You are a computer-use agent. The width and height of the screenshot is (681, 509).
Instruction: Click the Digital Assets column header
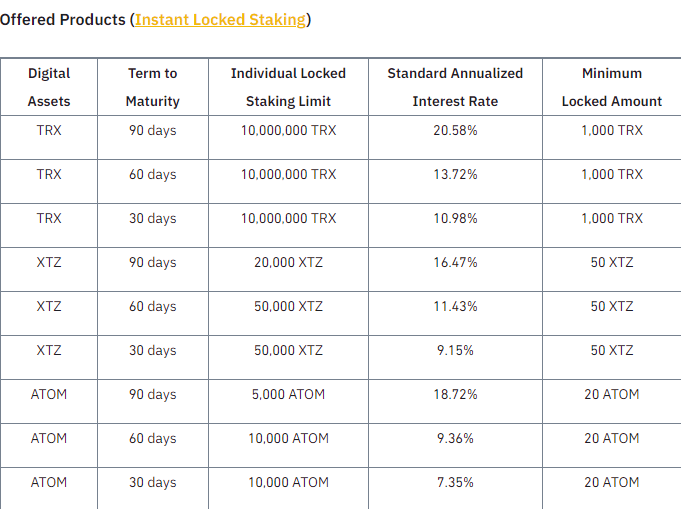tap(49, 87)
